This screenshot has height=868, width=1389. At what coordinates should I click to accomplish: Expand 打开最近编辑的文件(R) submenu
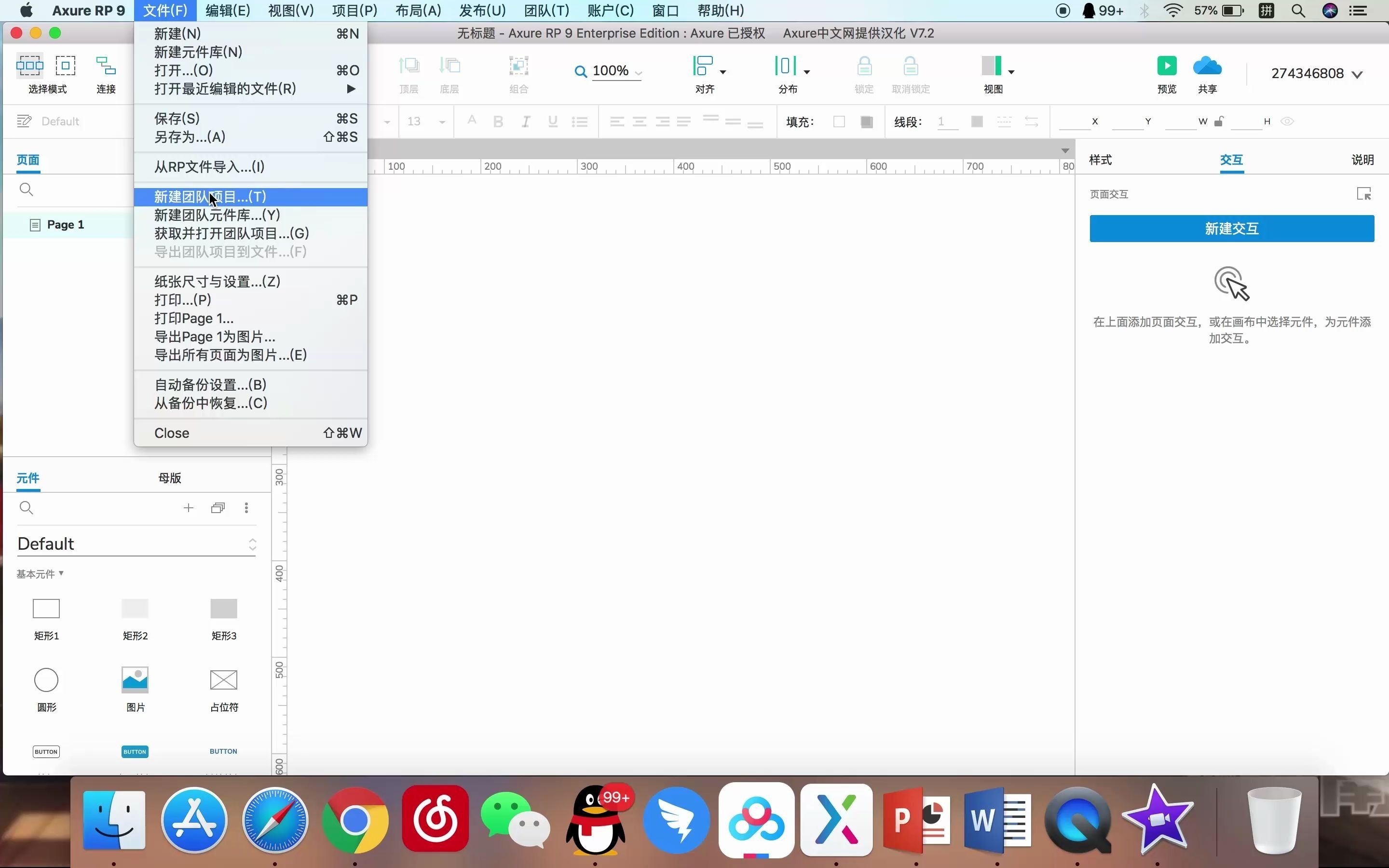(251, 88)
